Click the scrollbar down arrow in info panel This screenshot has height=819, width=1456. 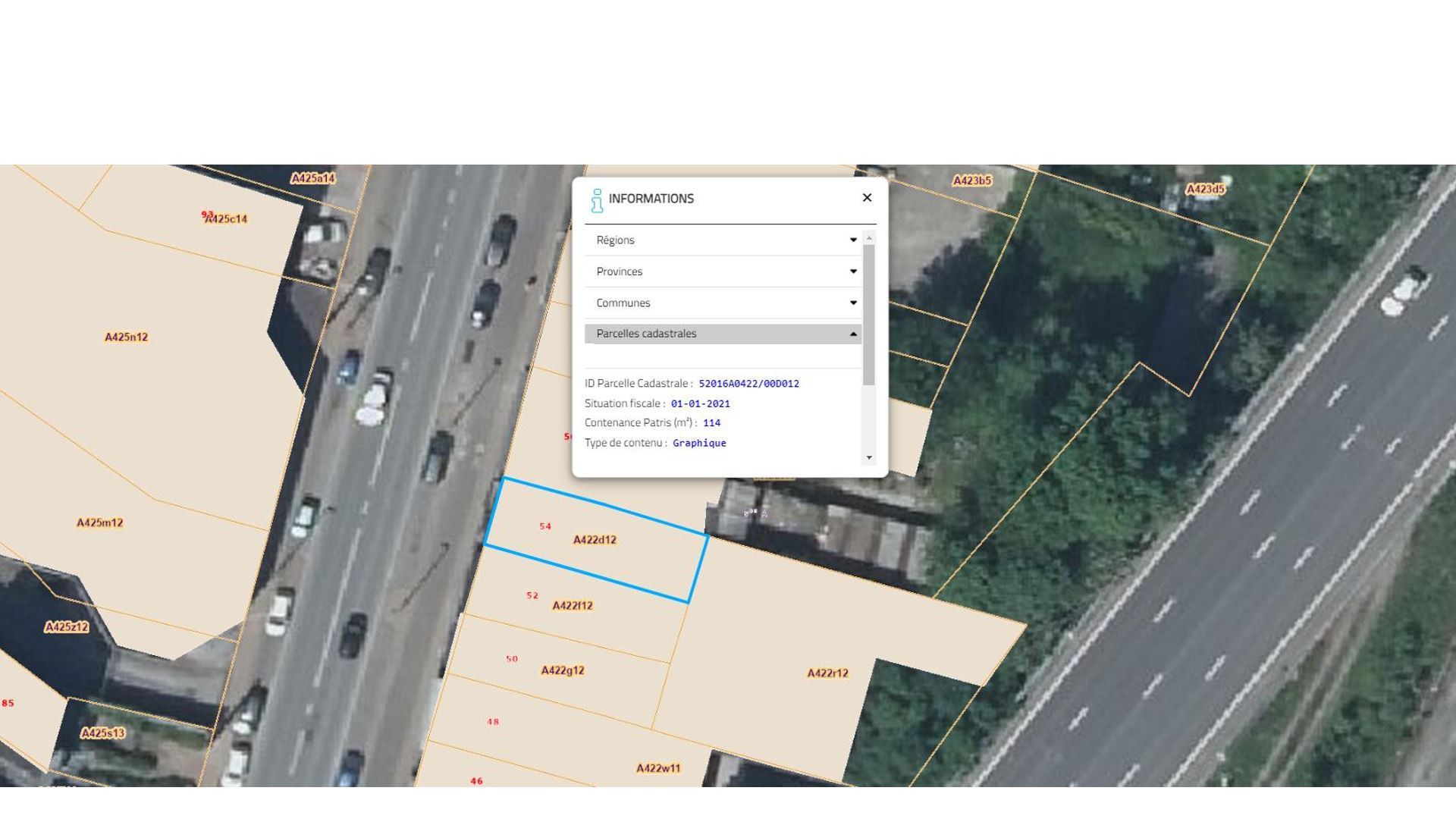point(869,458)
